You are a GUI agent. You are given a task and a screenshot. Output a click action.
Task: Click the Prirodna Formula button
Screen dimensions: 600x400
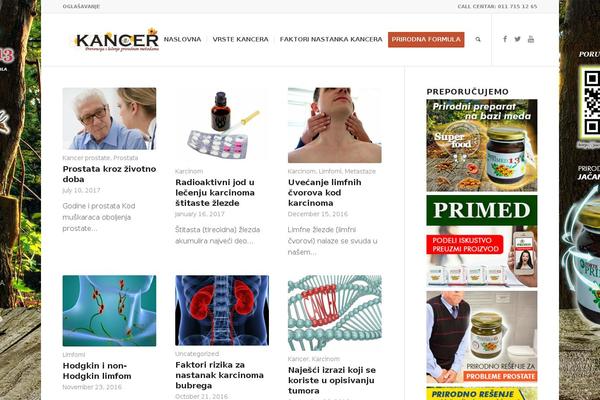pos(426,39)
